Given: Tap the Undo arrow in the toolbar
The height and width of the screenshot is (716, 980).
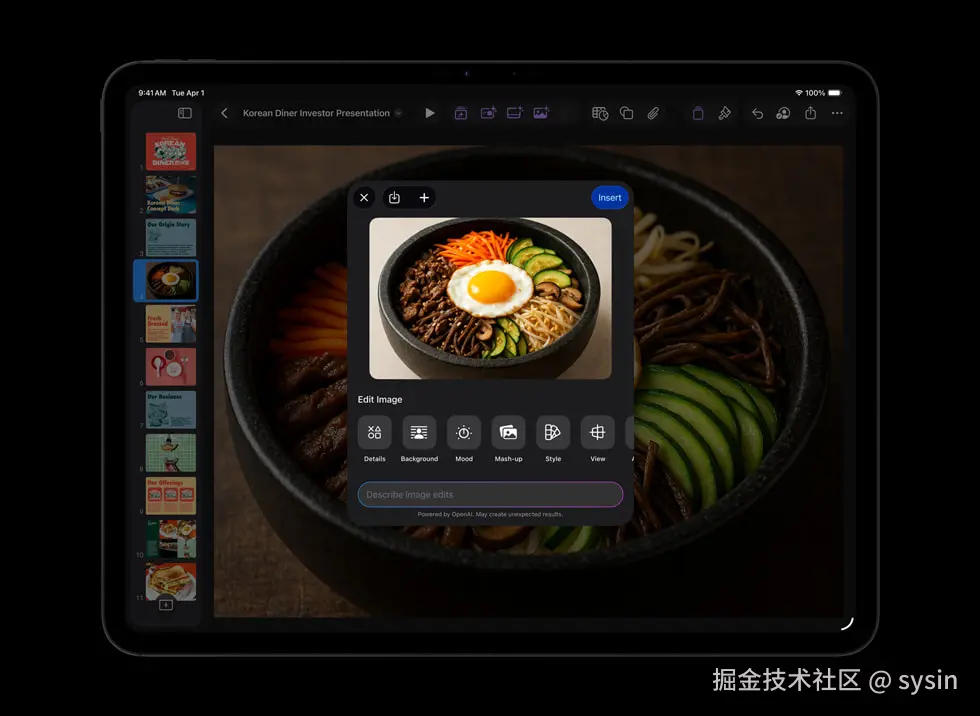Looking at the screenshot, I should click(757, 113).
